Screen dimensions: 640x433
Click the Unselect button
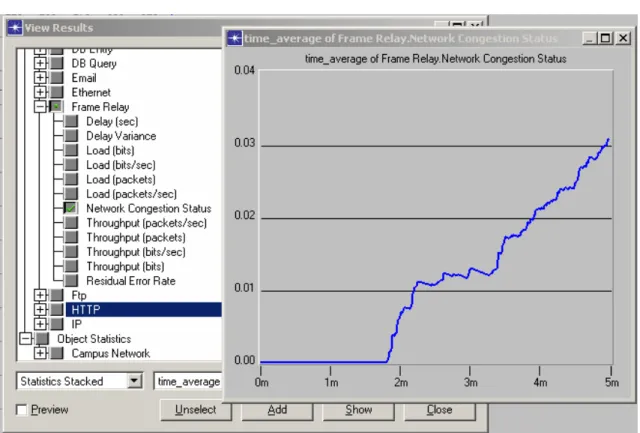pos(196,410)
